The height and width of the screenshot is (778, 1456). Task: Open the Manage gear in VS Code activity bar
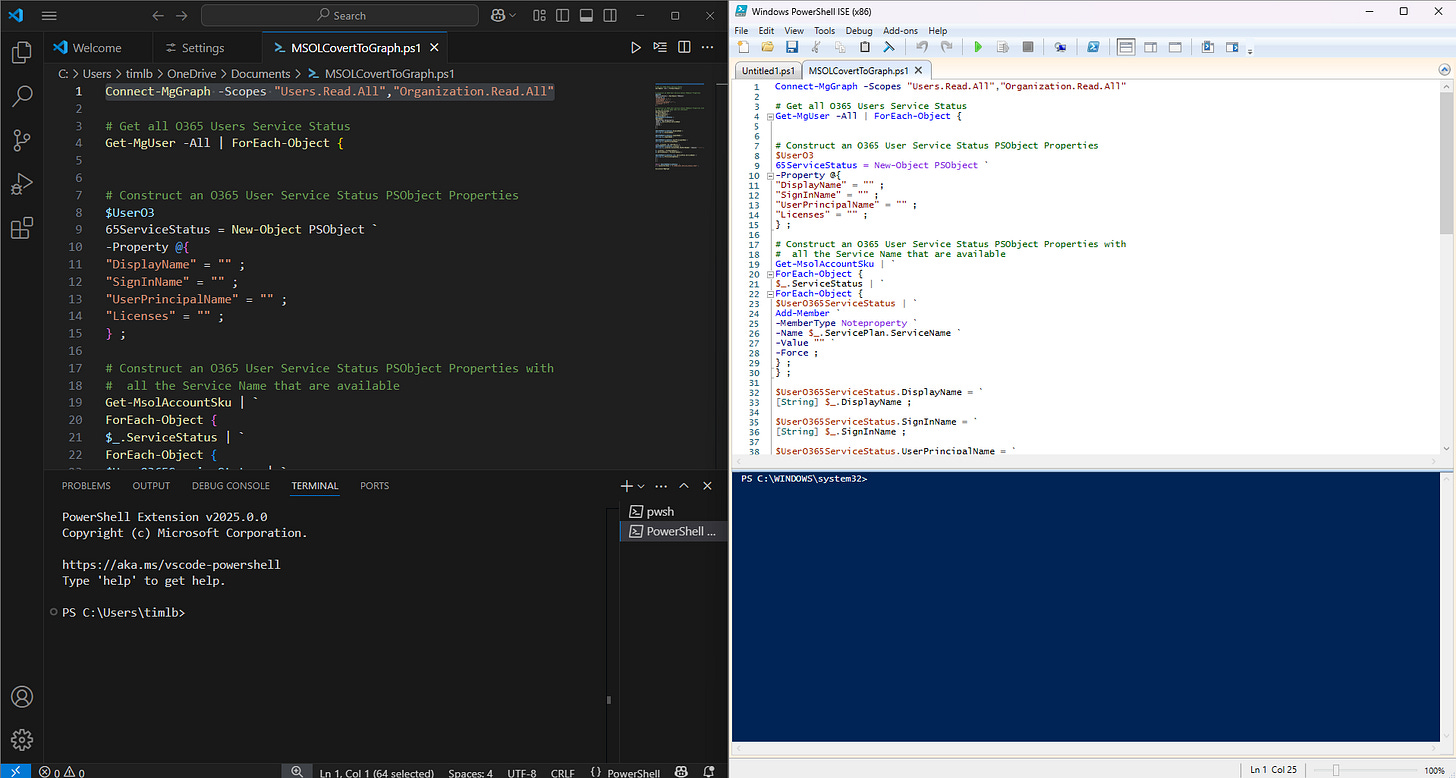(21, 741)
